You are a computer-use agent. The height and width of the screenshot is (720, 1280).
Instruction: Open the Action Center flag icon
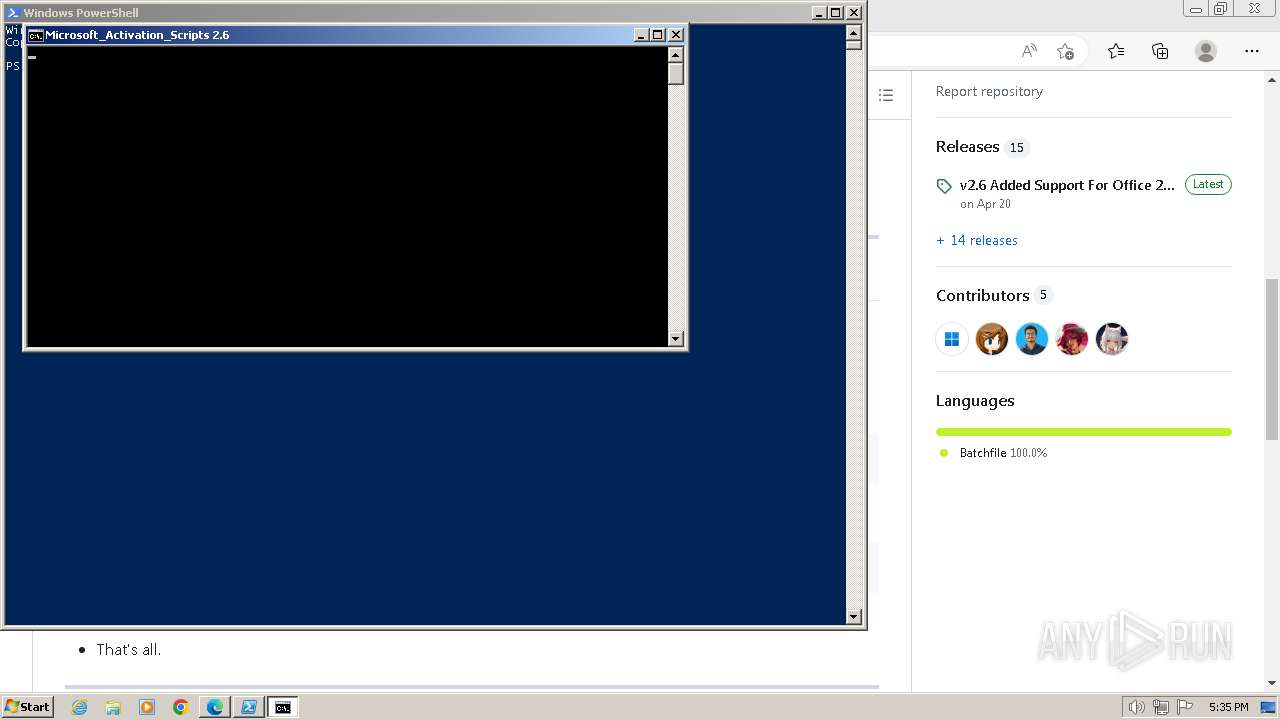point(1185,707)
